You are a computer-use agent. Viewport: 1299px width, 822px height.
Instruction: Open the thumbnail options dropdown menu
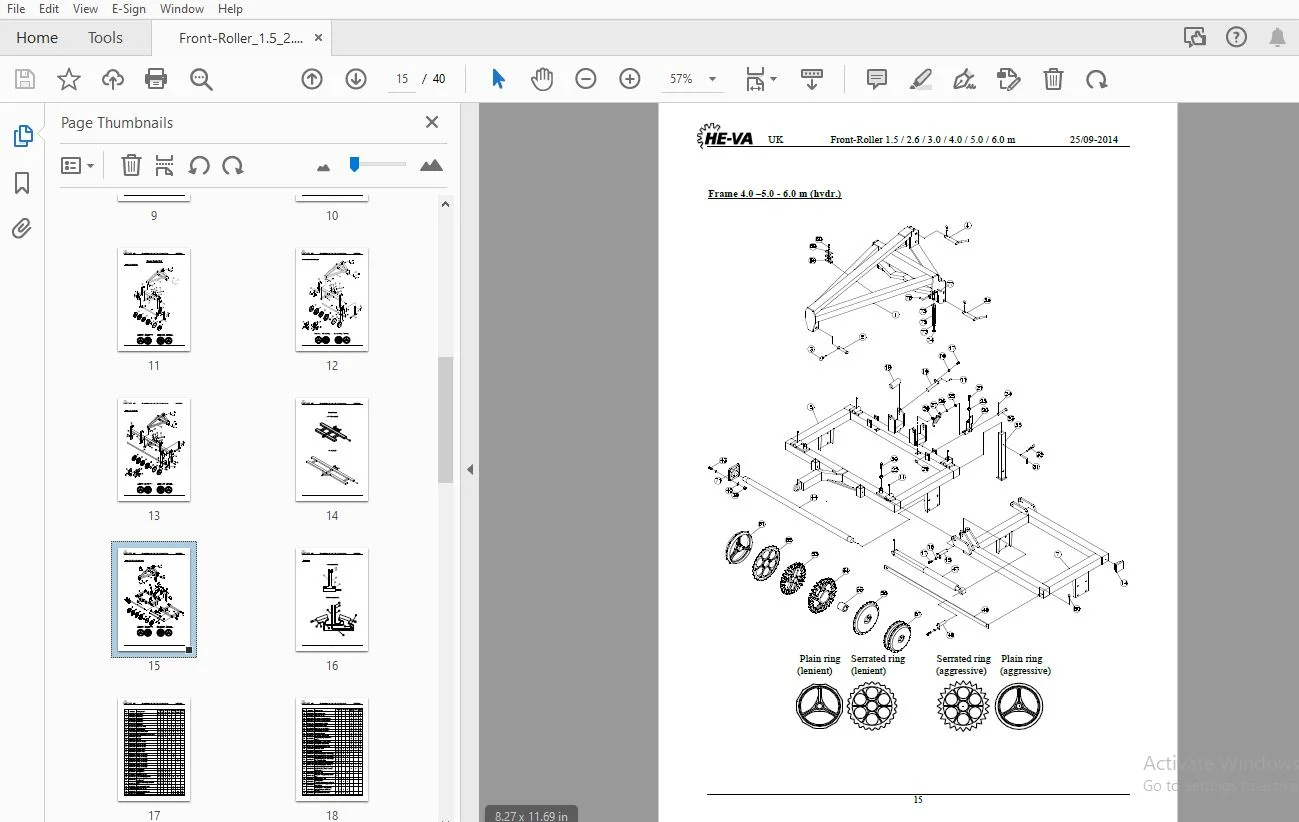(77, 165)
